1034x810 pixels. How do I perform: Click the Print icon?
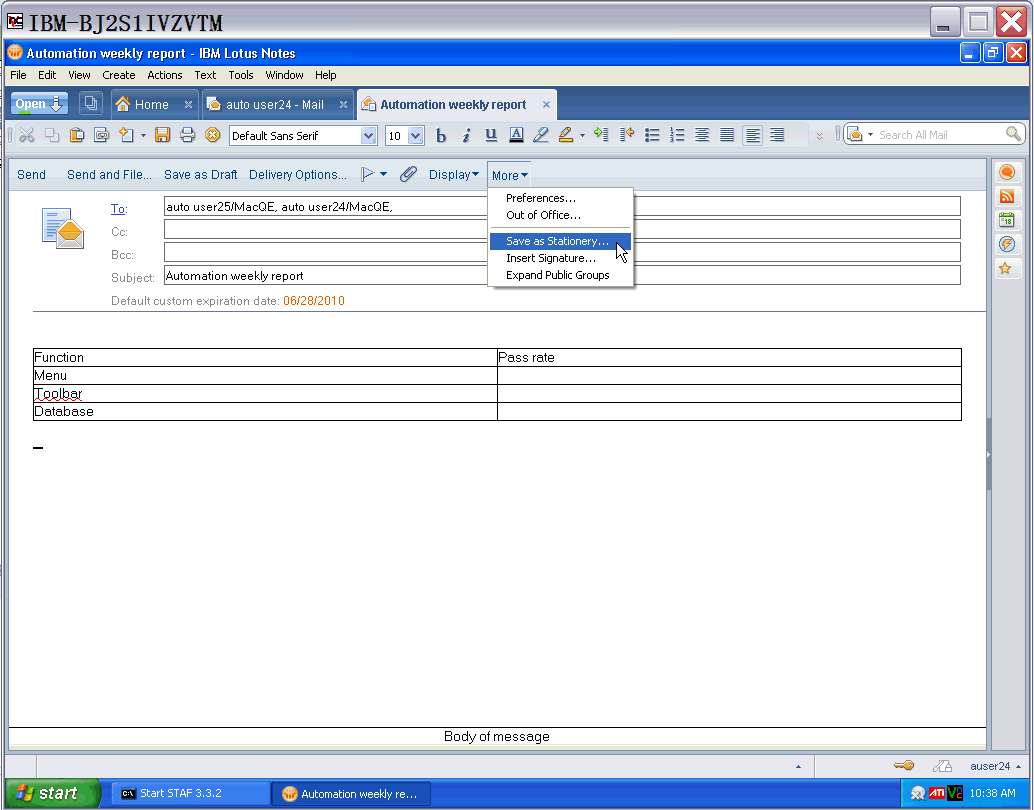(187, 135)
